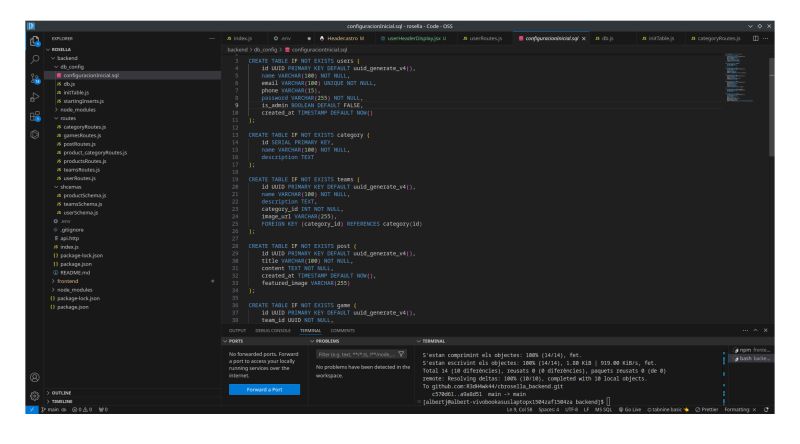Click the Forward a Port button

tap(264, 389)
